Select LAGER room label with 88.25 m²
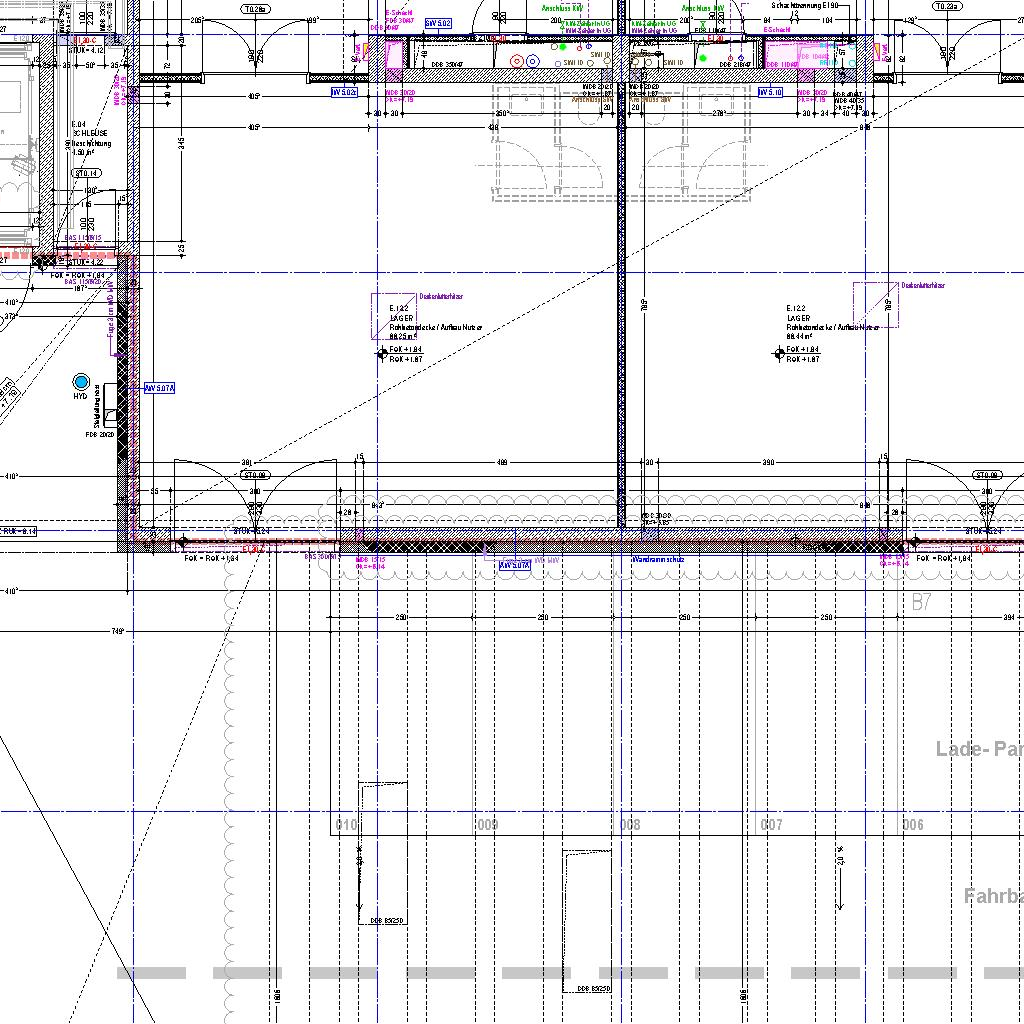Image resolution: width=1024 pixels, height=1024 pixels. [436, 322]
